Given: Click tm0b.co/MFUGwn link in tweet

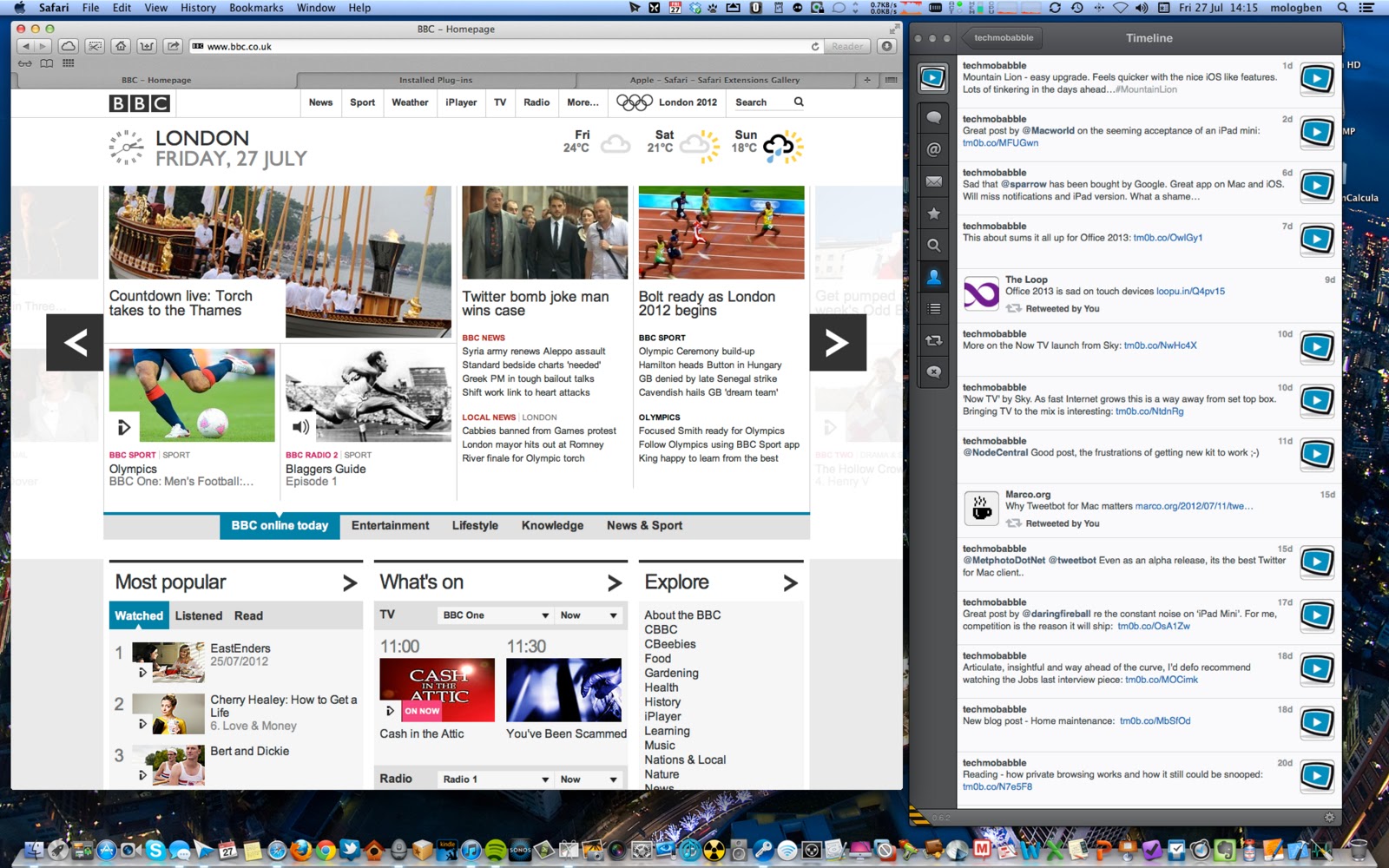Looking at the screenshot, I should 1000,143.
